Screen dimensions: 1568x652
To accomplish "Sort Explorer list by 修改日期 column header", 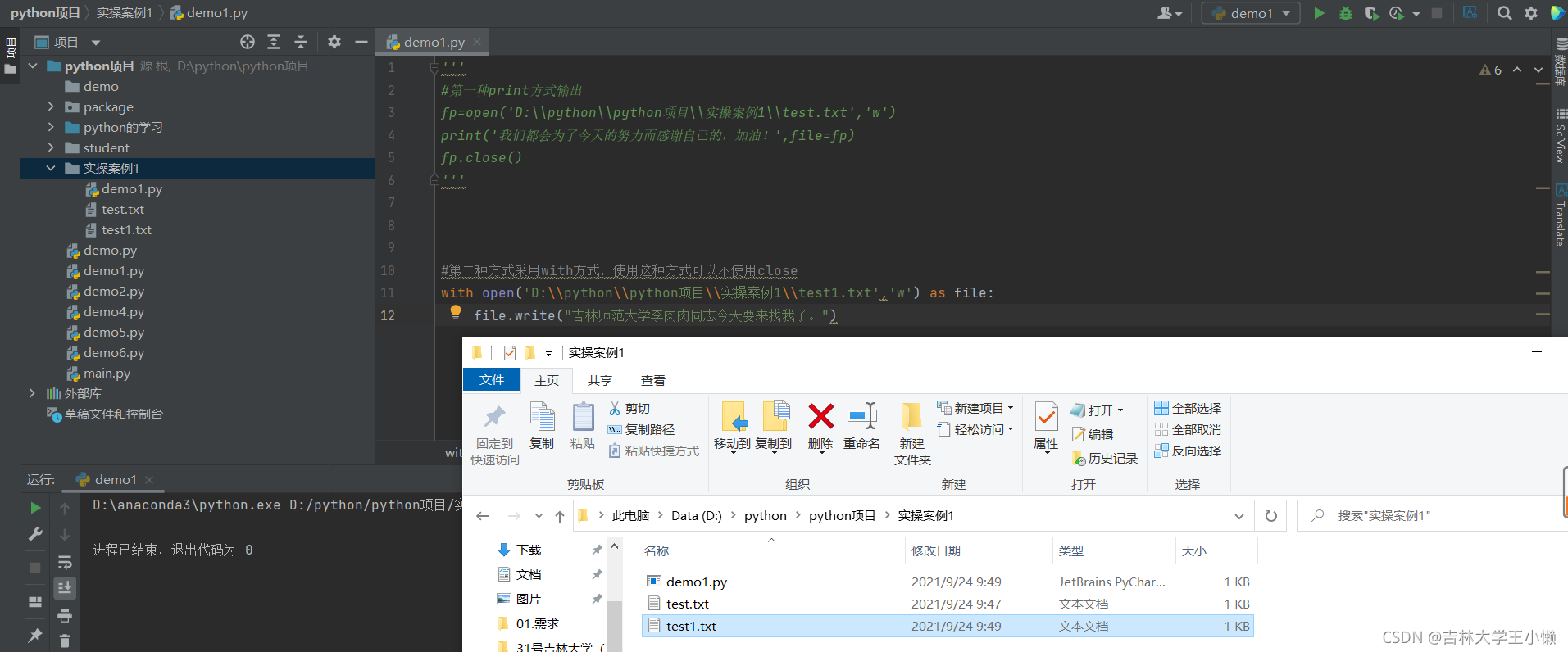I will point(936,550).
